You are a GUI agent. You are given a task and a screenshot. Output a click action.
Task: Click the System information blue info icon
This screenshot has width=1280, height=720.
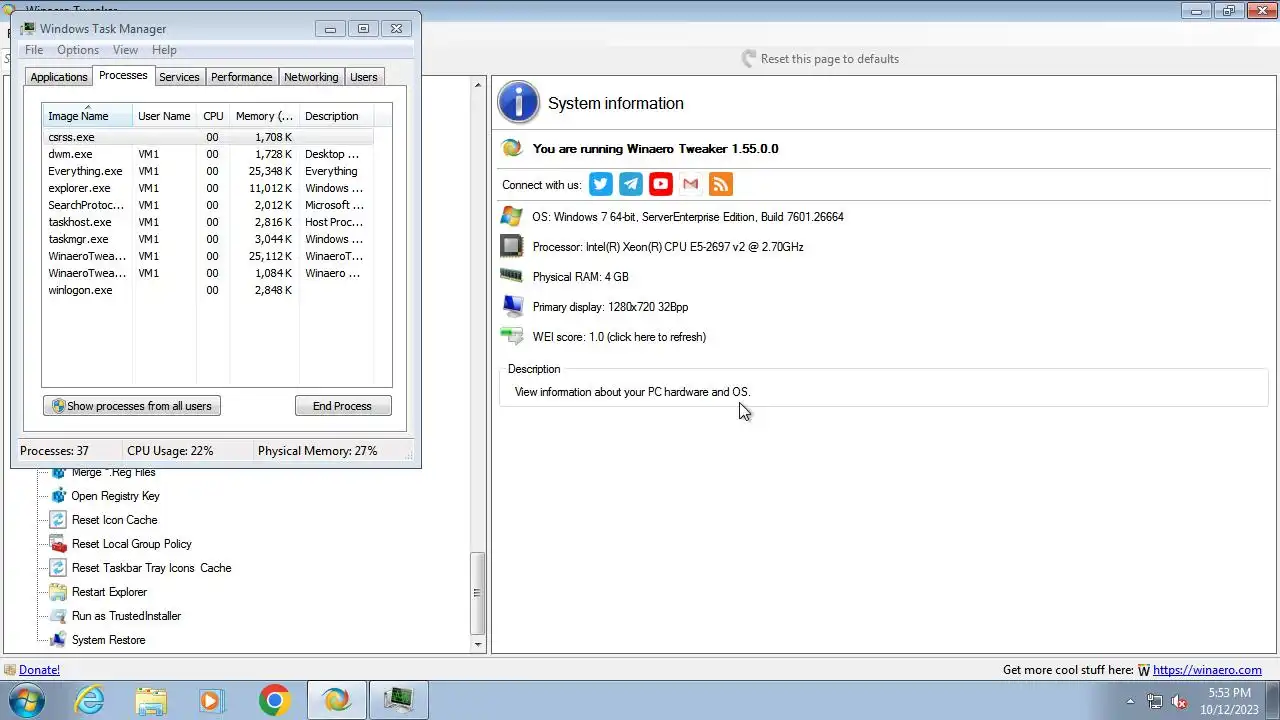519,103
